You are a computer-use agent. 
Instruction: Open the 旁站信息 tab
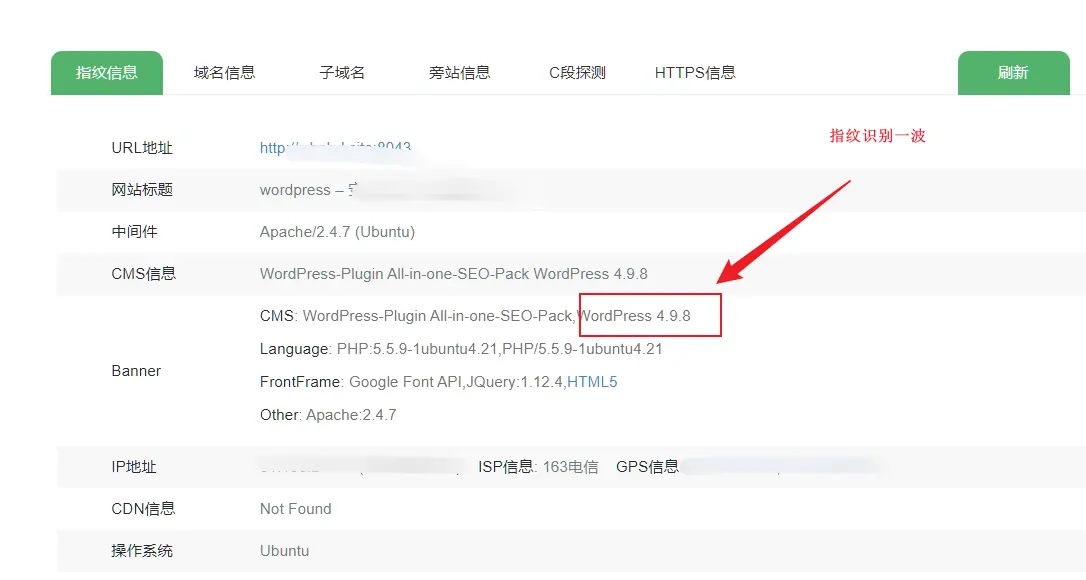point(459,73)
